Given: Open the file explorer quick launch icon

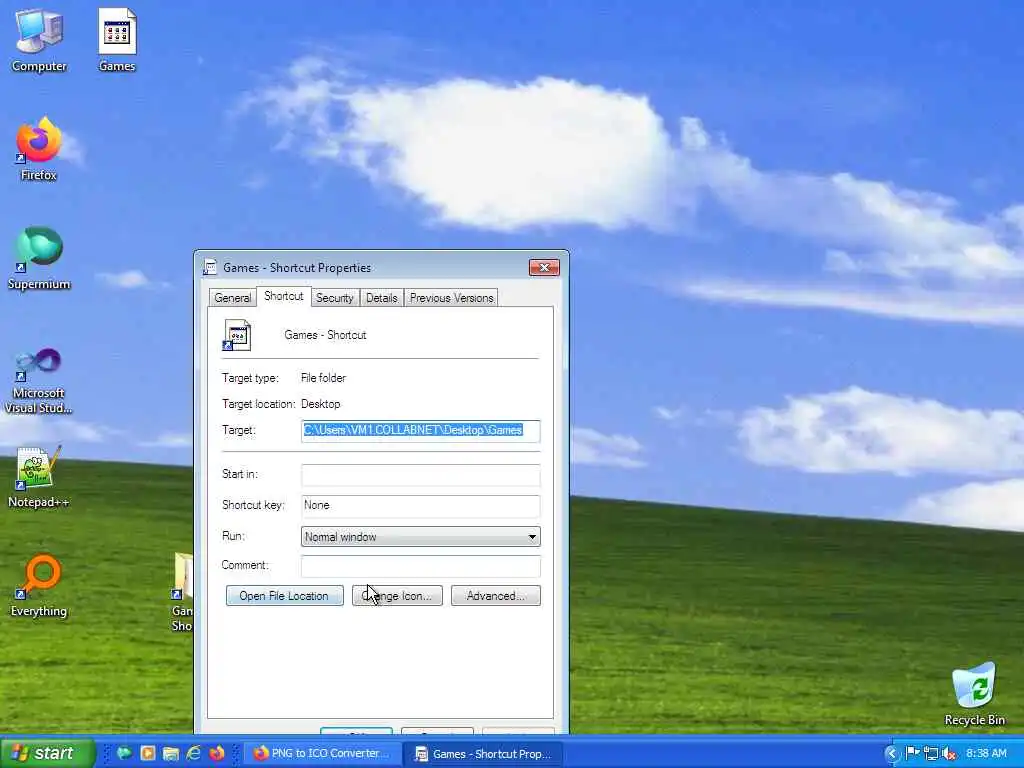Looking at the screenshot, I should (170, 753).
